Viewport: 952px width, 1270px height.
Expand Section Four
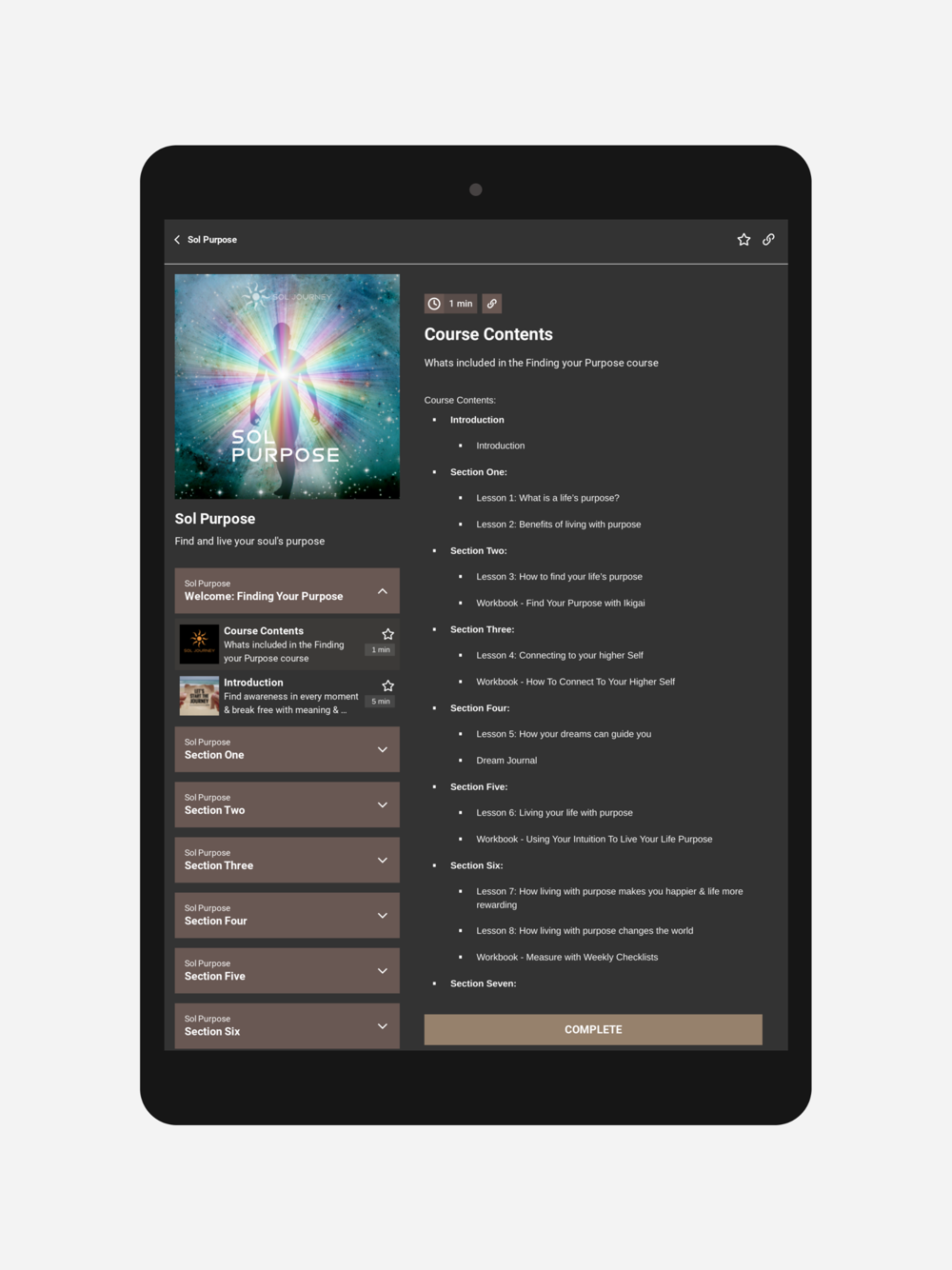(x=288, y=915)
